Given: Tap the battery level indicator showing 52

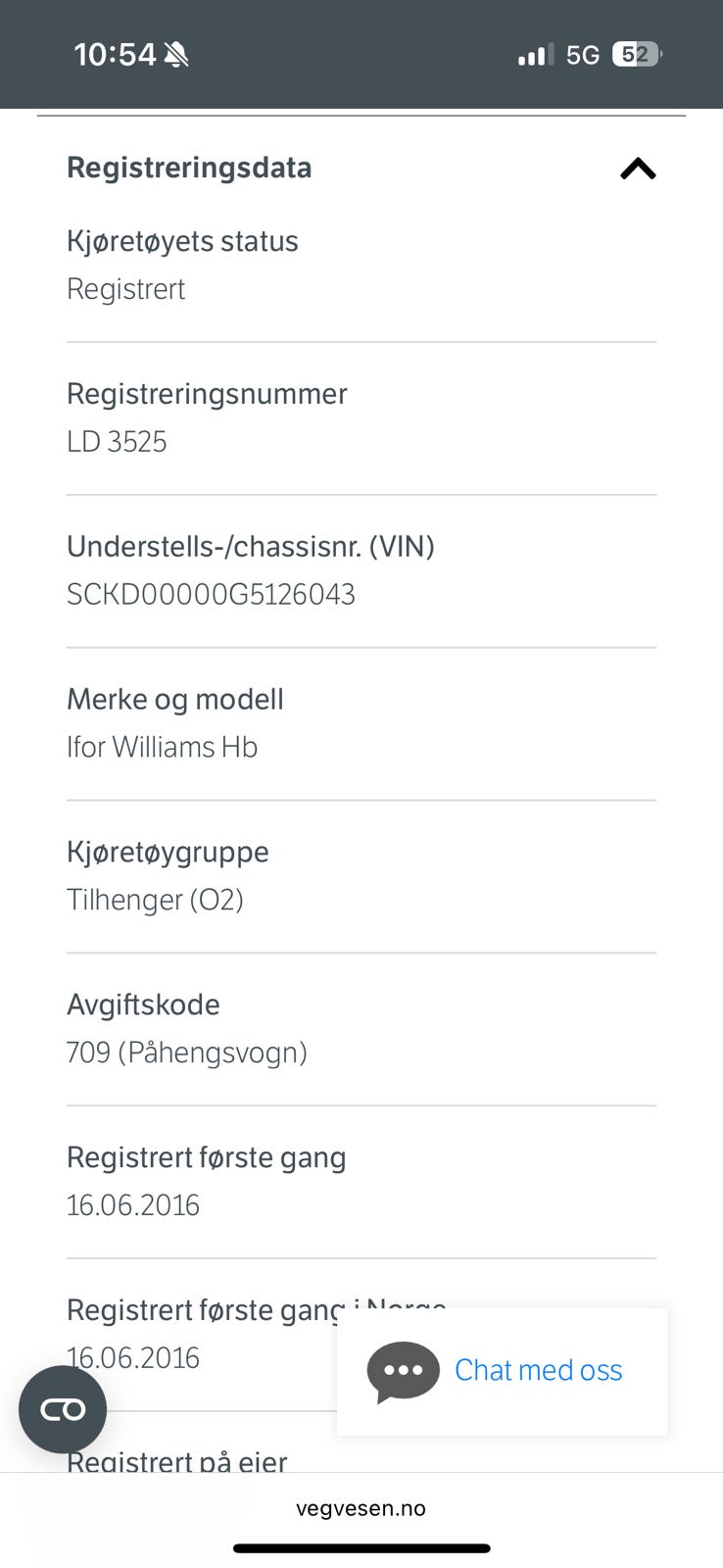Looking at the screenshot, I should (x=636, y=54).
